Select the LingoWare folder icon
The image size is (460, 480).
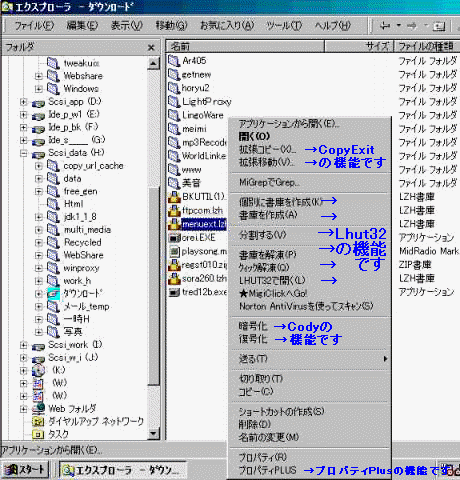point(174,115)
